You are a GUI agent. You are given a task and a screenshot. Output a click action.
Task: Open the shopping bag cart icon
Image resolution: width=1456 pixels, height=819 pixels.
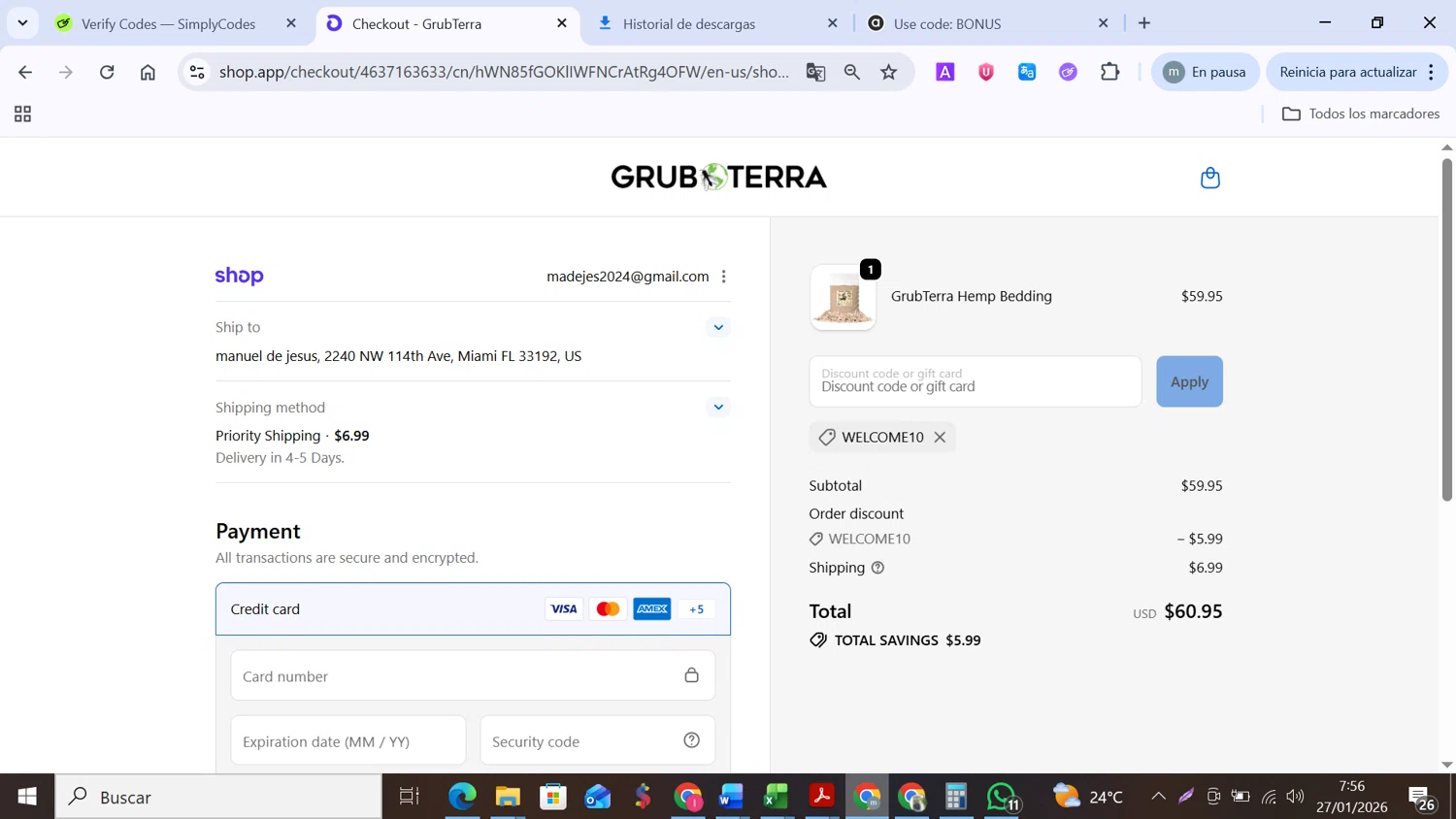click(x=1209, y=178)
